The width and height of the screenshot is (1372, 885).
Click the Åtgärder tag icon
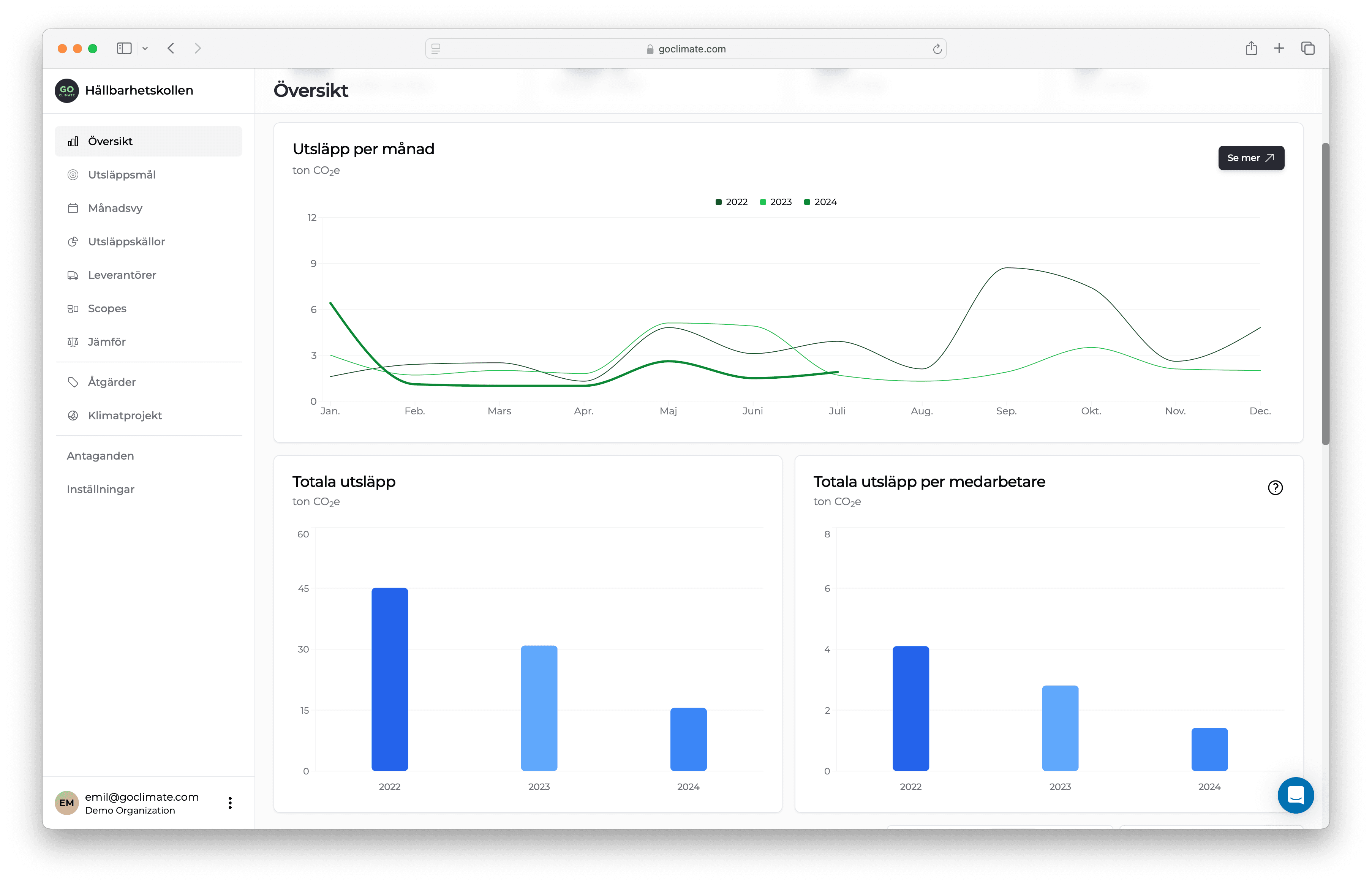click(73, 382)
